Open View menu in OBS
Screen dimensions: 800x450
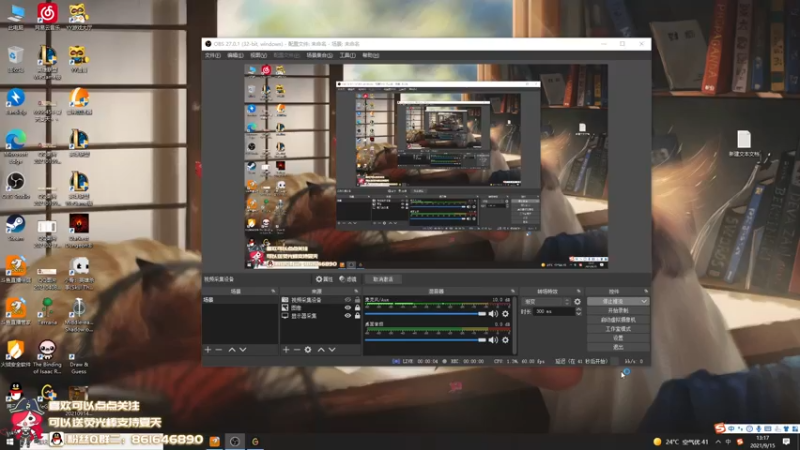pos(258,55)
